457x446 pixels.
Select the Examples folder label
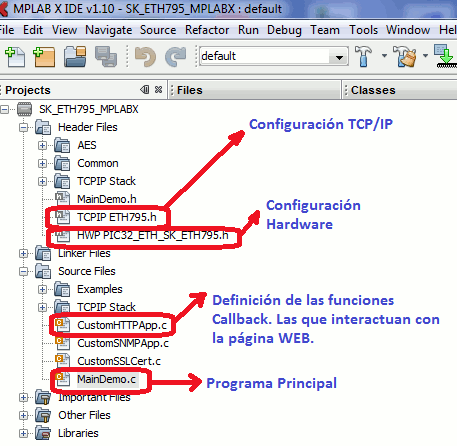[x=100, y=289]
